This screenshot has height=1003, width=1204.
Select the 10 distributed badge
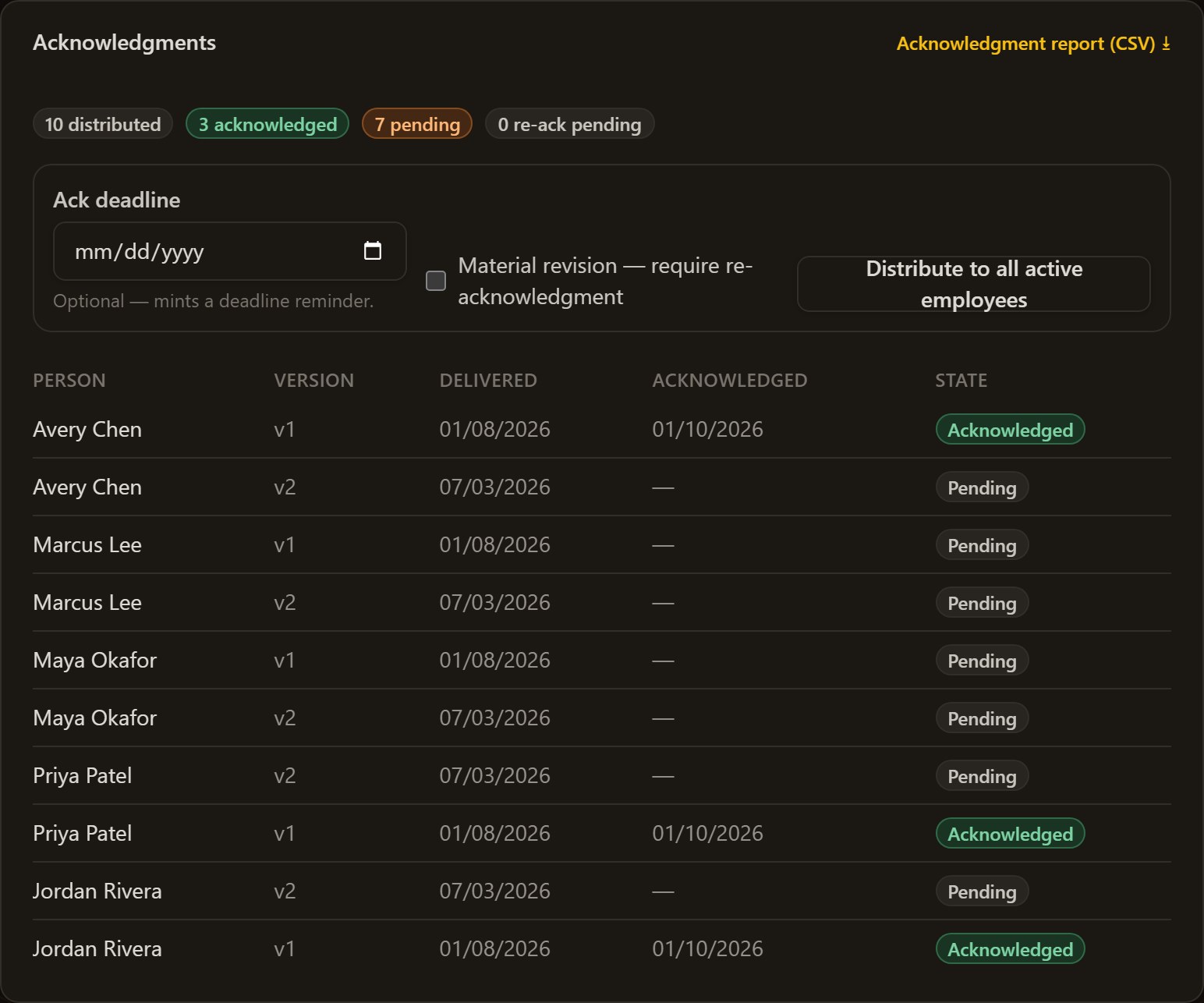[103, 124]
